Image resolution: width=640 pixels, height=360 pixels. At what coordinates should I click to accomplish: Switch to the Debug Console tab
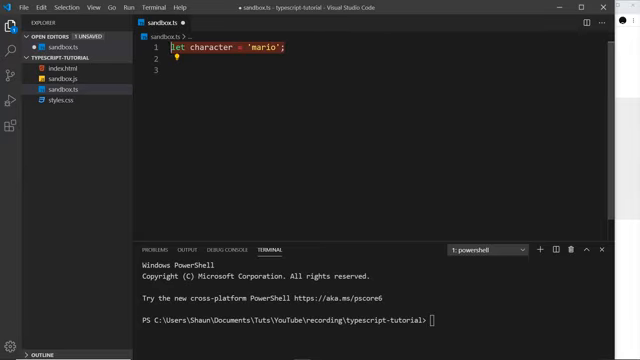coord(227,250)
